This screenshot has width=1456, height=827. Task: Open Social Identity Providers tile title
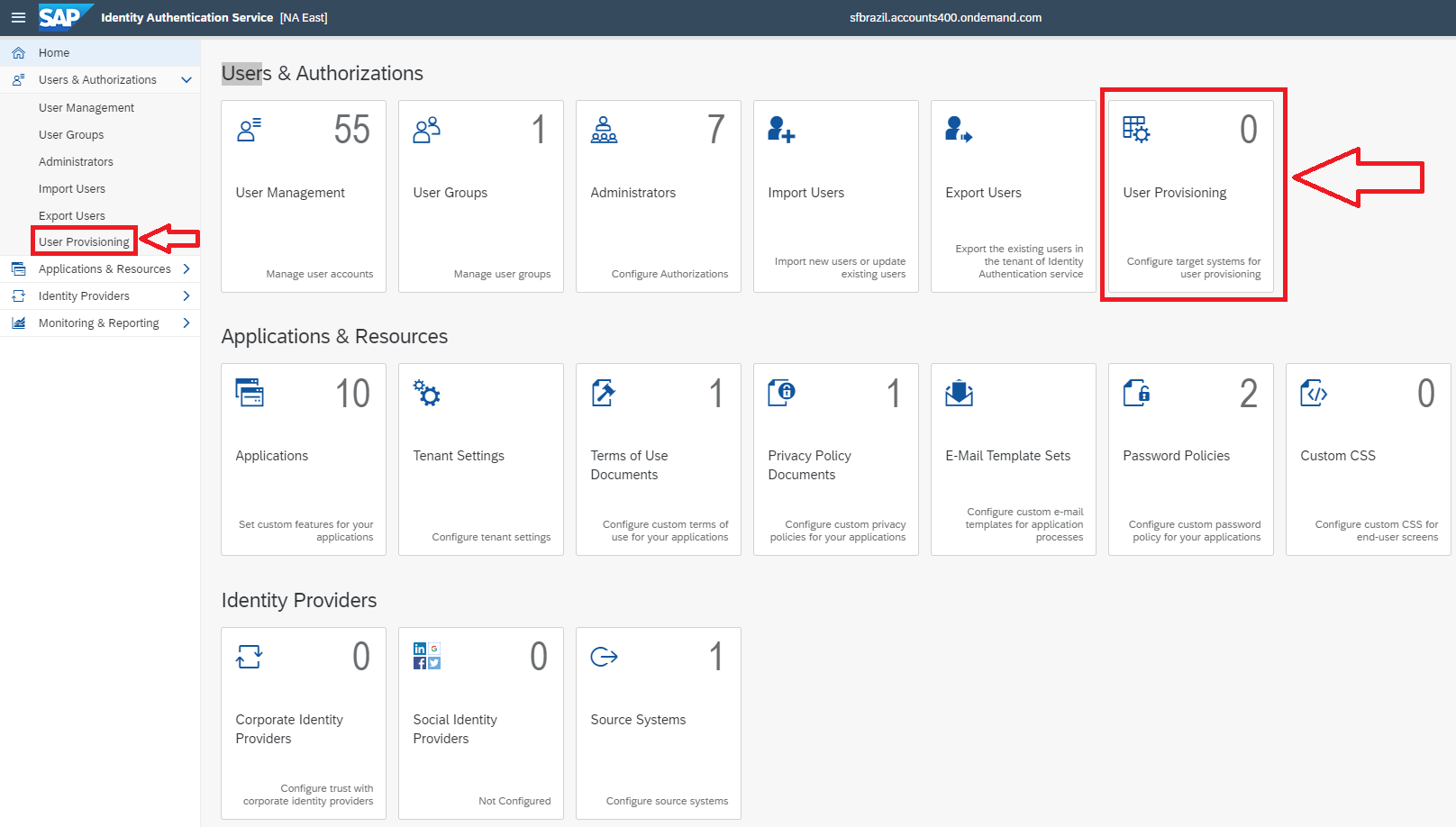click(455, 729)
